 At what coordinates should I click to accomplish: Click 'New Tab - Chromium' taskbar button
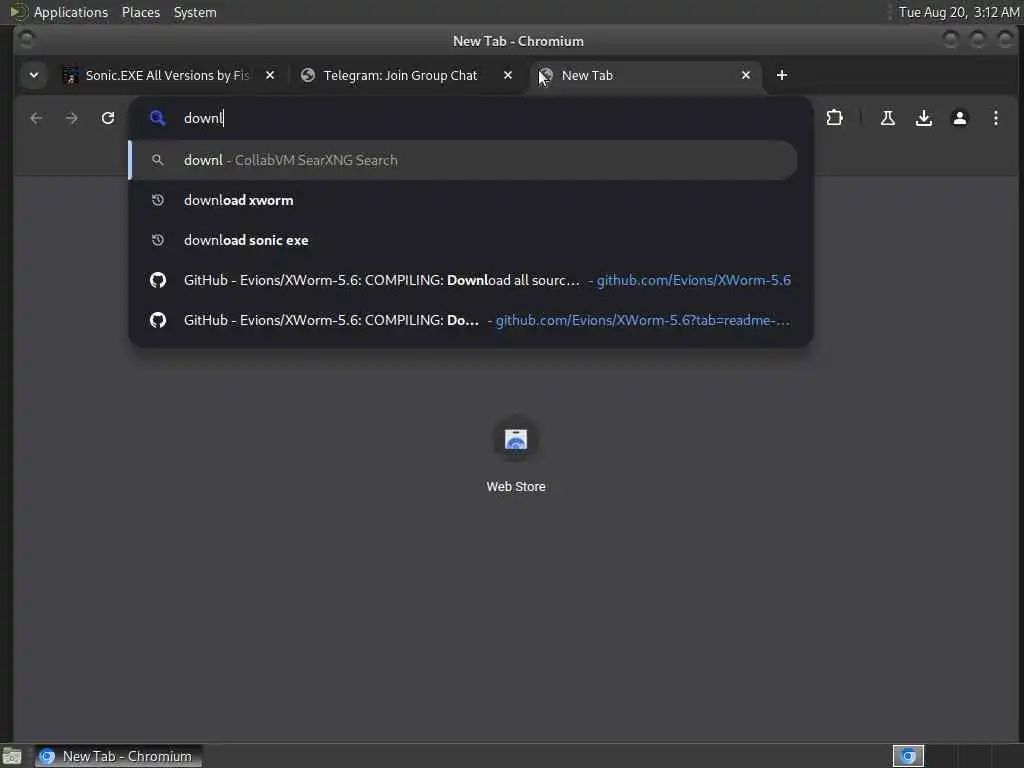pyautogui.click(x=118, y=756)
